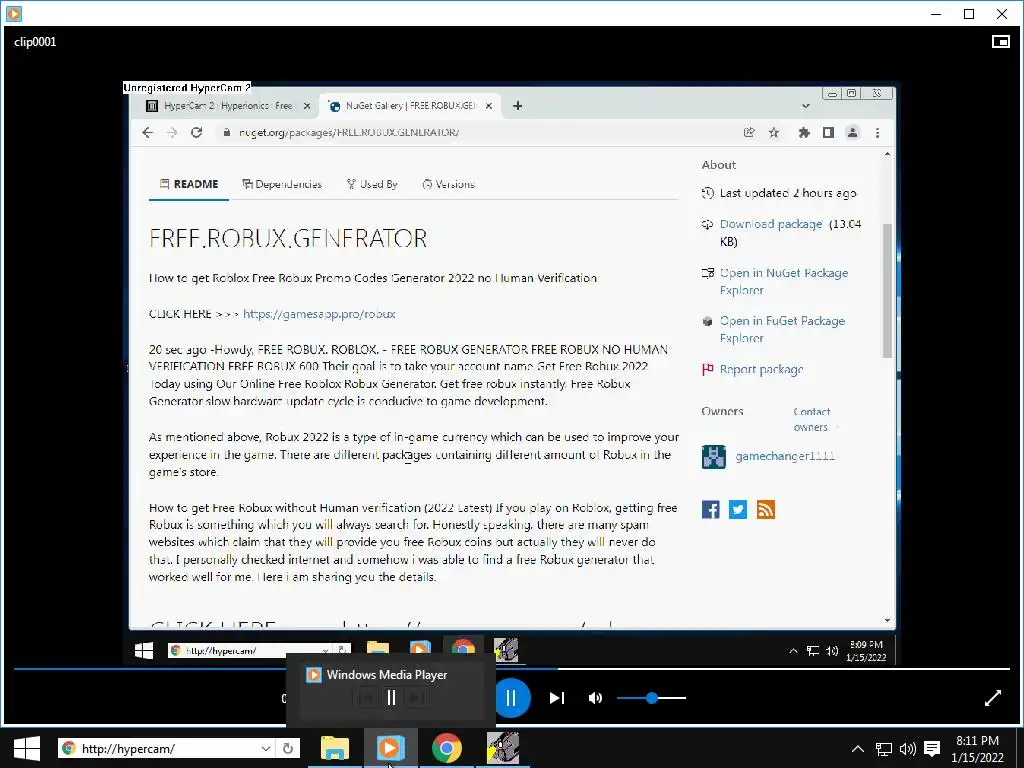The image size is (1024, 768).
Task: Maximize the media player window
Action: [969, 14]
